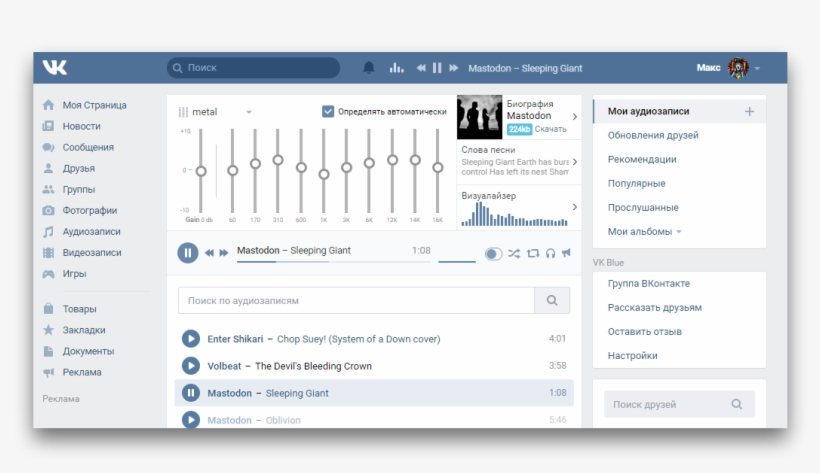Open VK Blue Настройки
820x473 pixels.
632,356
